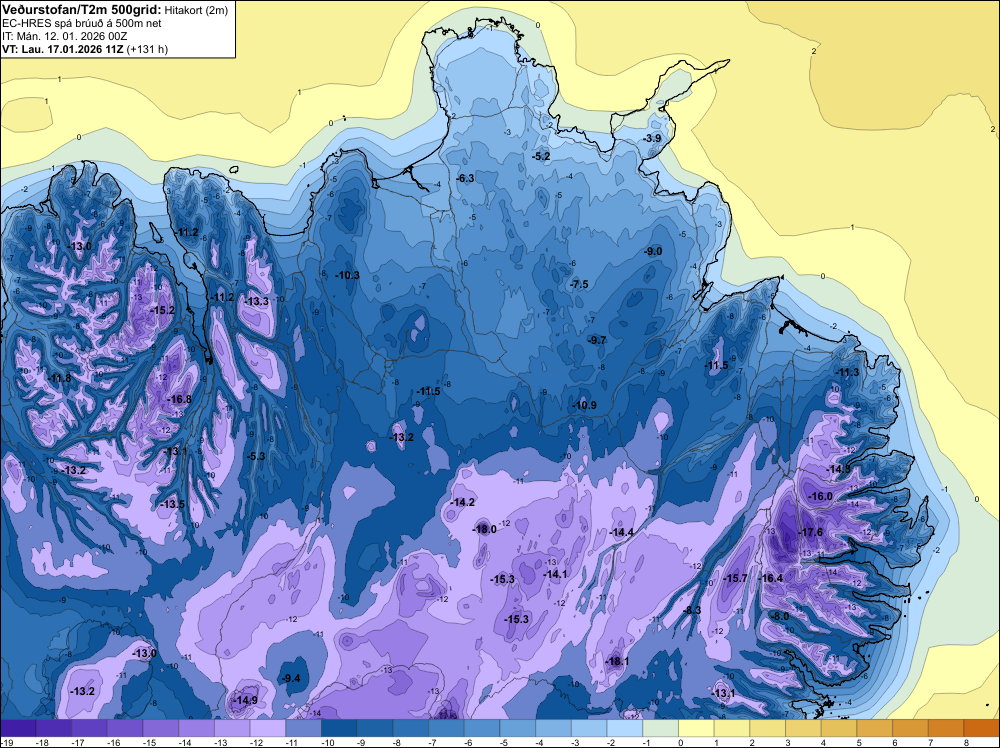Click the -16.4 temperature label
Image resolution: width=1000 pixels, height=748 pixels.
771,578
